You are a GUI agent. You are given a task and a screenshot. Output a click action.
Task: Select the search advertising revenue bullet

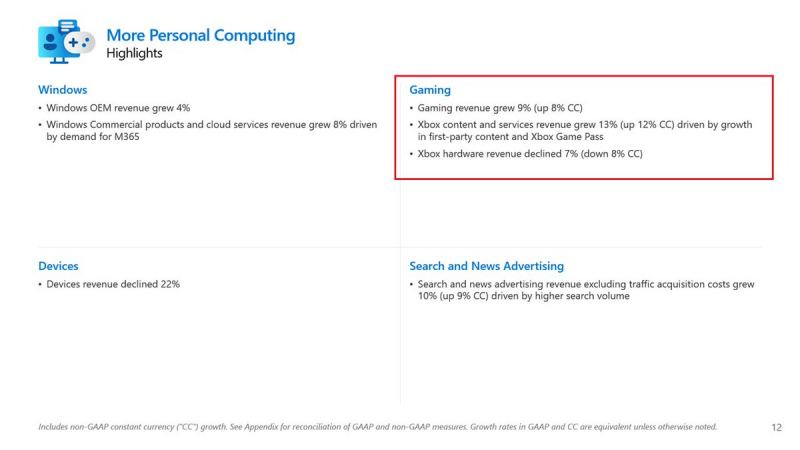pyautogui.click(x=584, y=290)
